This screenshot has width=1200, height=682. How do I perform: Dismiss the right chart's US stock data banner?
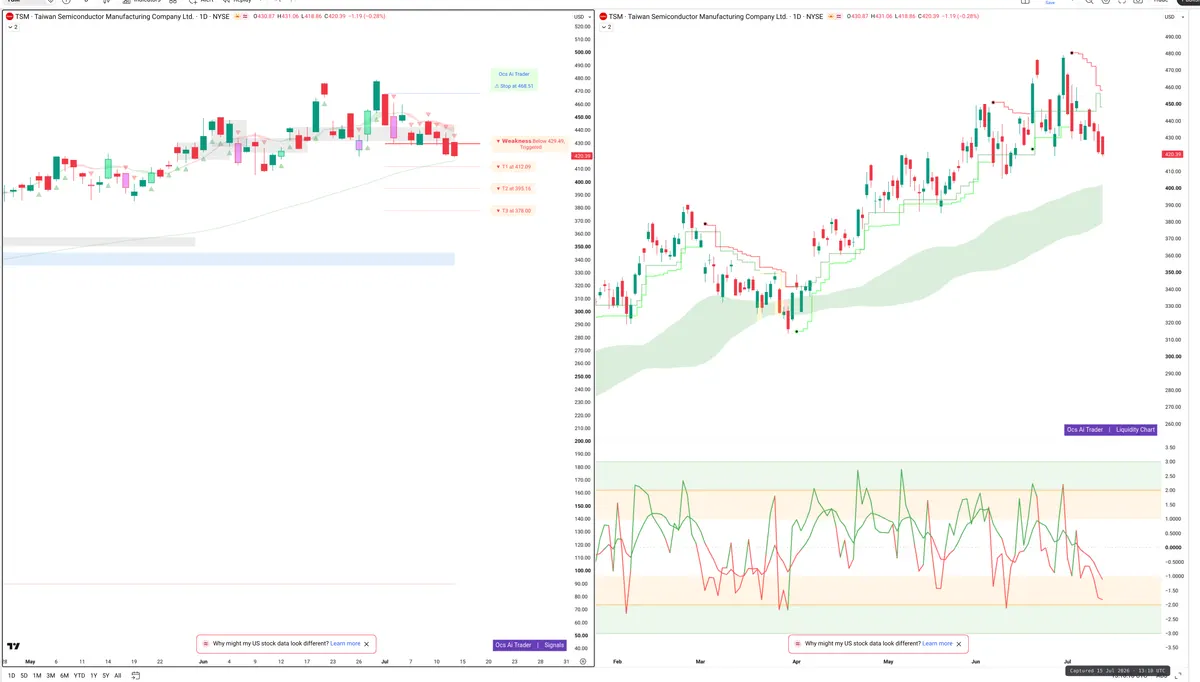958,644
